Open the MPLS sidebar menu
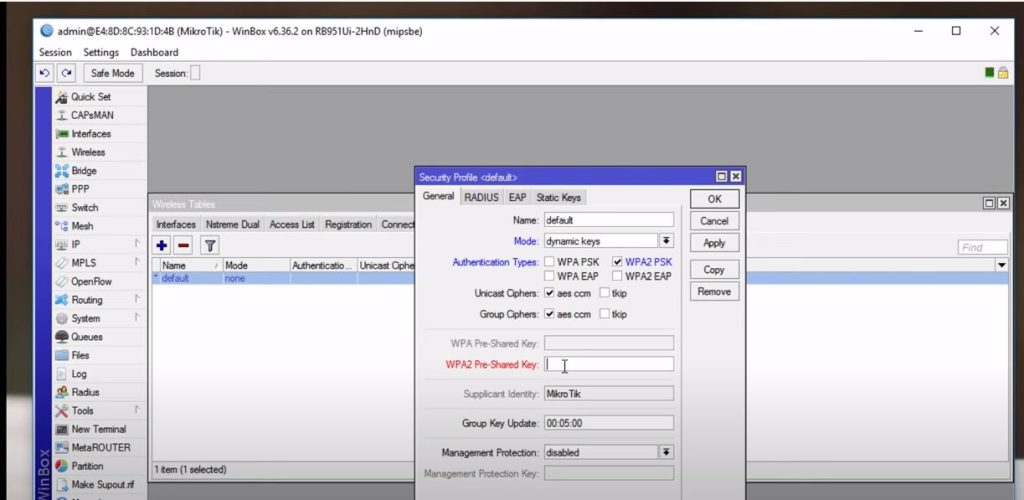 pyautogui.click(x=84, y=262)
